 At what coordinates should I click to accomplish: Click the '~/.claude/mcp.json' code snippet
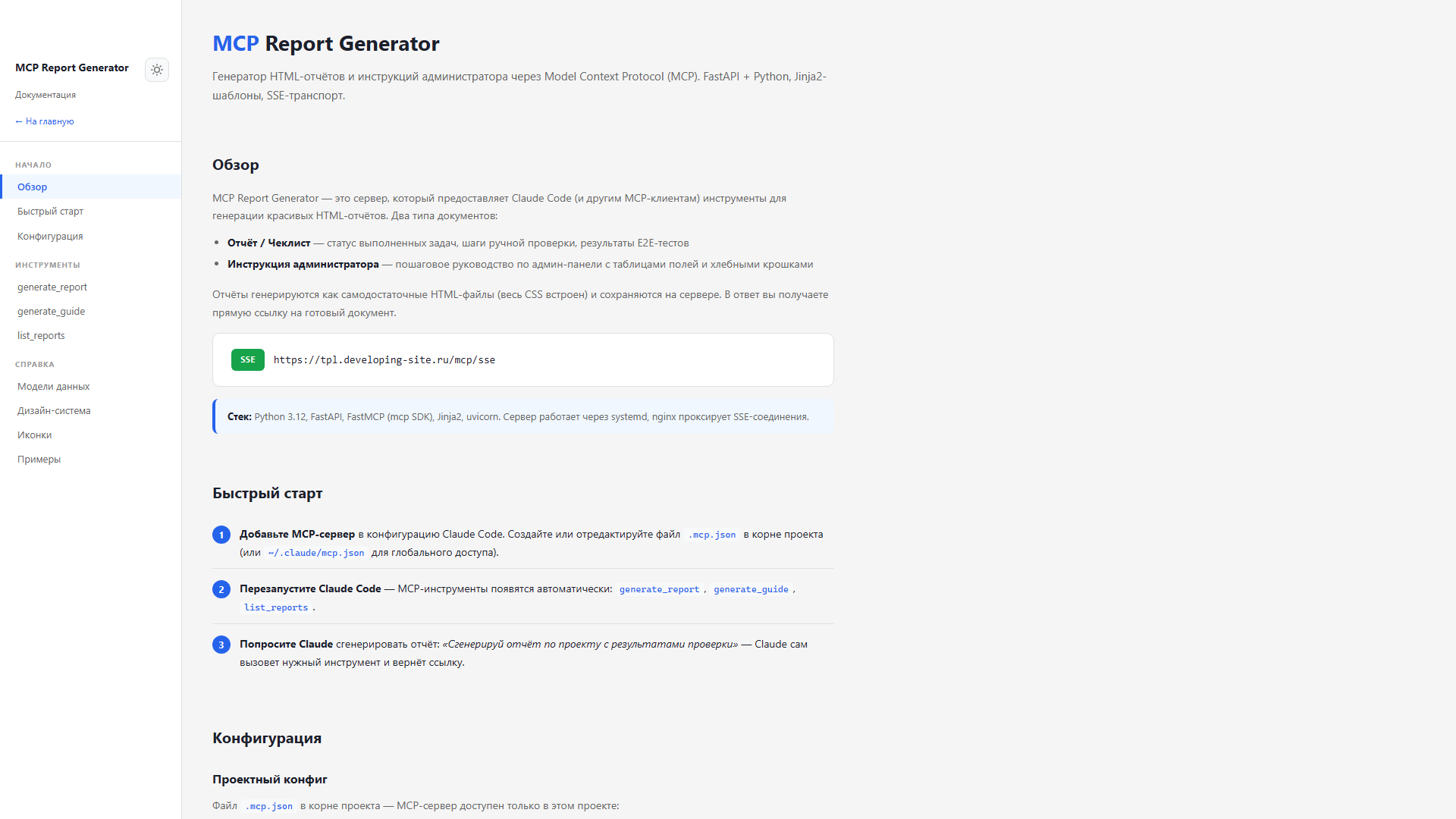(x=316, y=553)
